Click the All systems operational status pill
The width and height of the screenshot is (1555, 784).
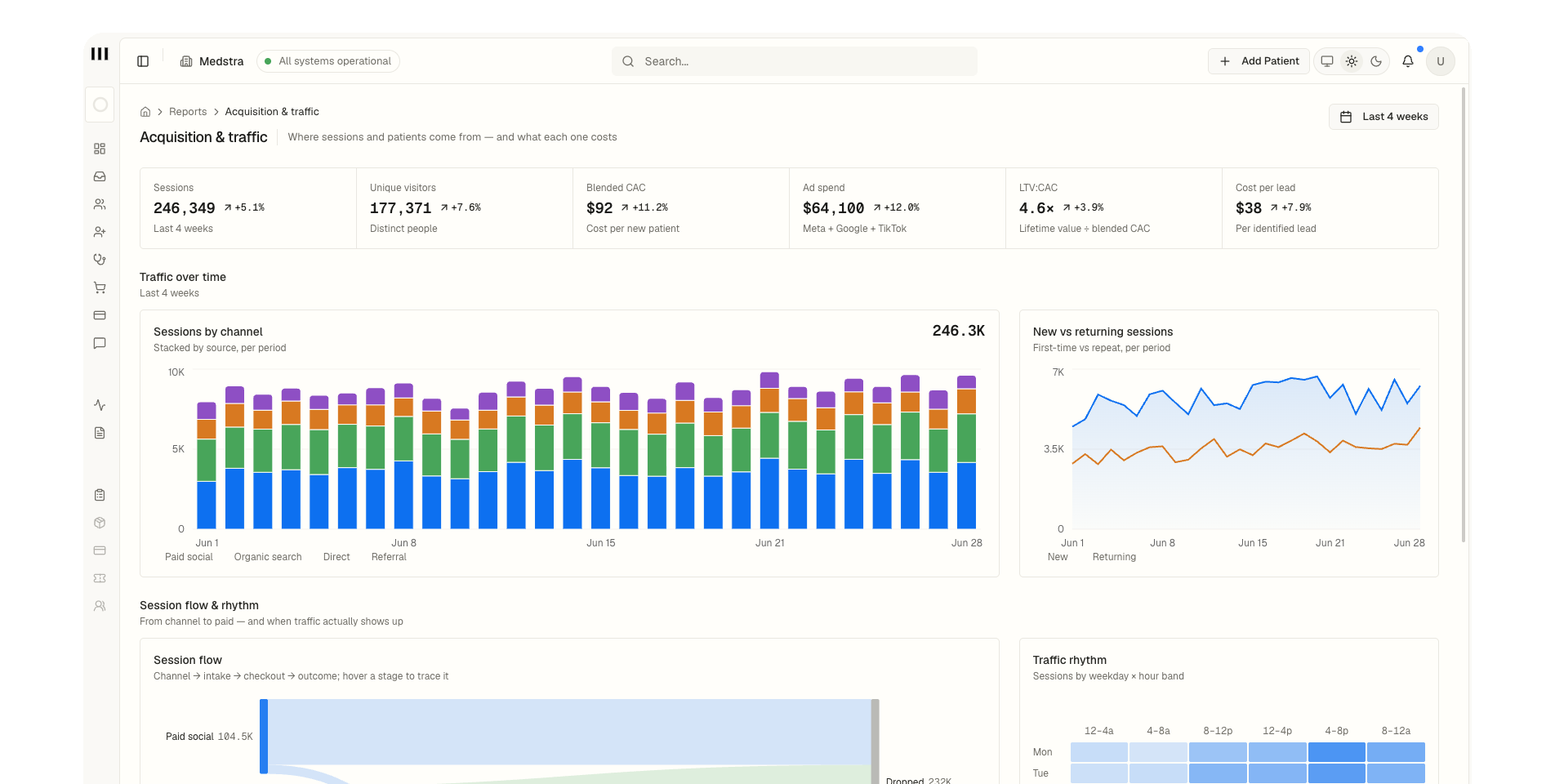(x=328, y=61)
